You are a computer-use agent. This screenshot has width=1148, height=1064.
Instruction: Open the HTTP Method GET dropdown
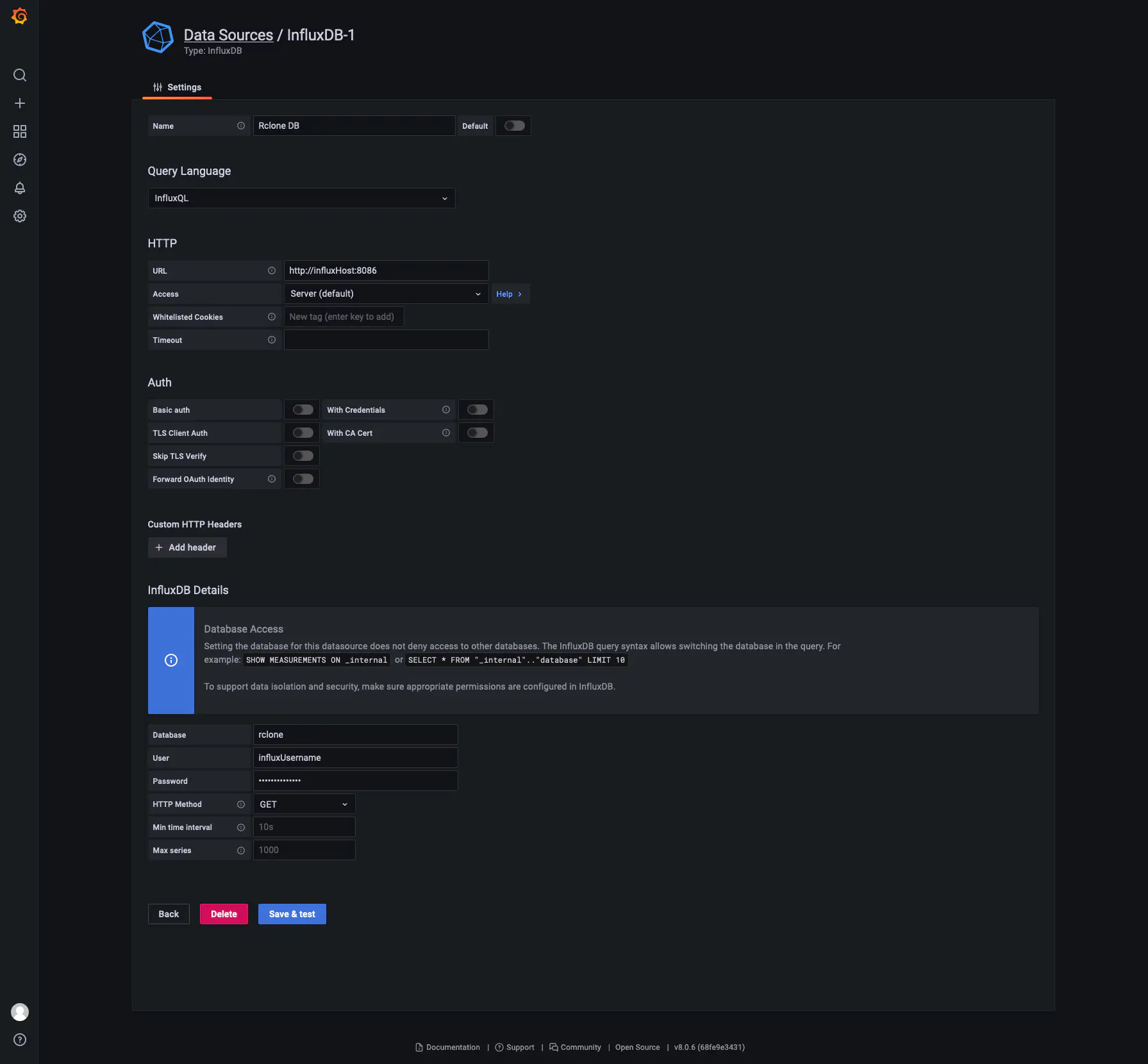[x=304, y=804]
